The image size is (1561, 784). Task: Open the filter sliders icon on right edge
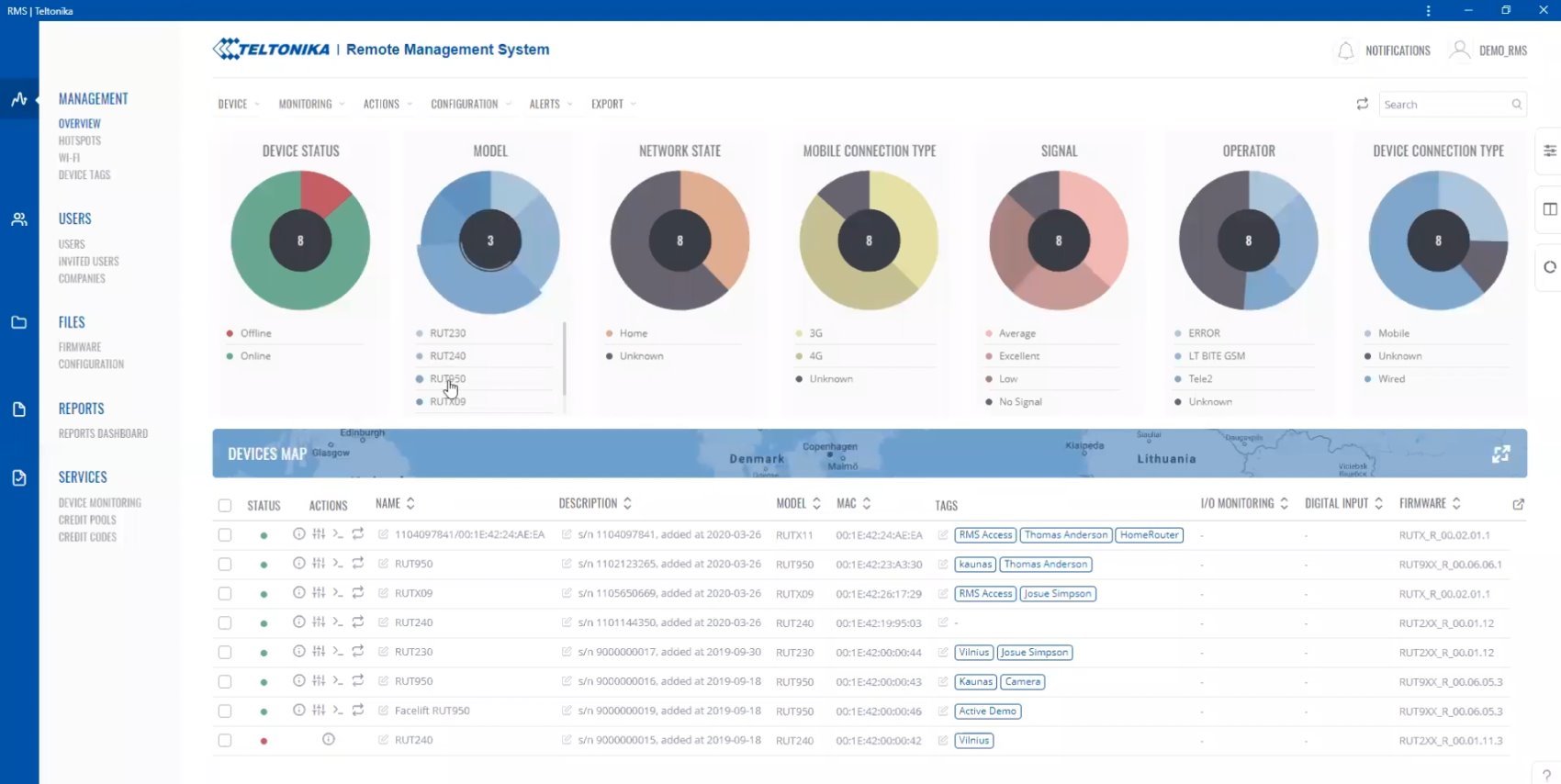[x=1550, y=151]
